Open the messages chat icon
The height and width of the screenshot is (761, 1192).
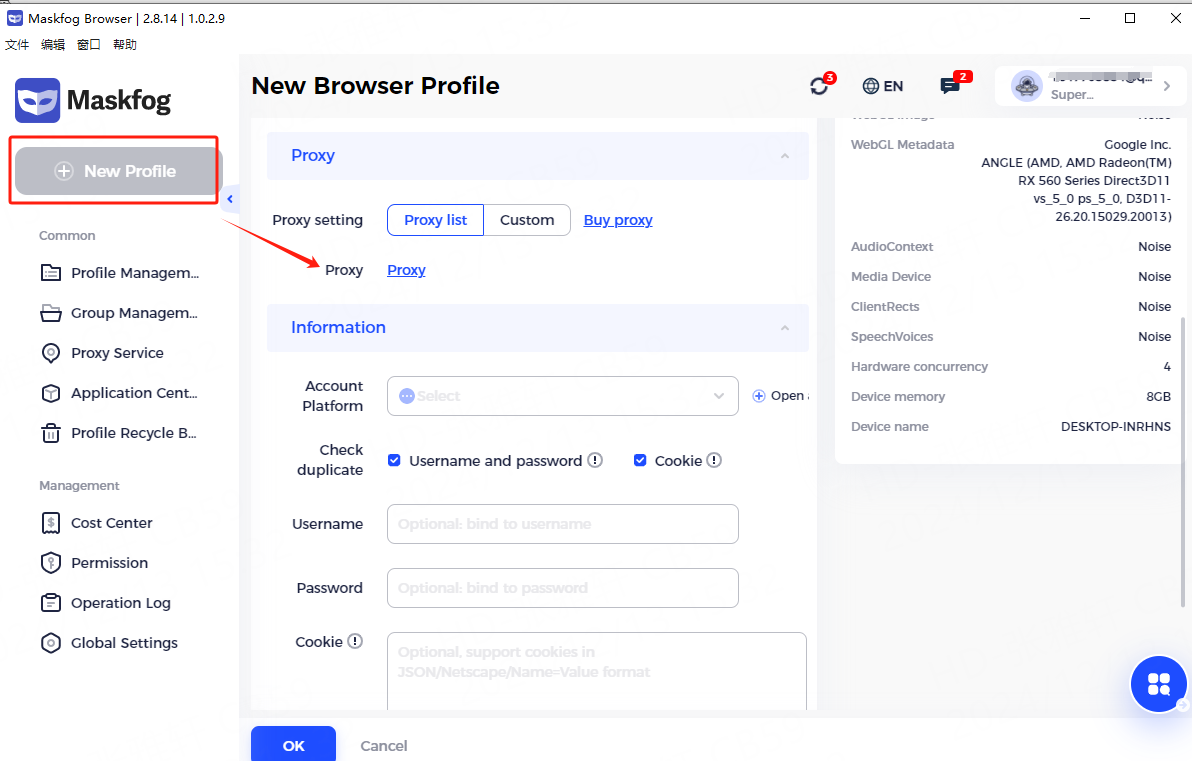pyautogui.click(x=950, y=86)
